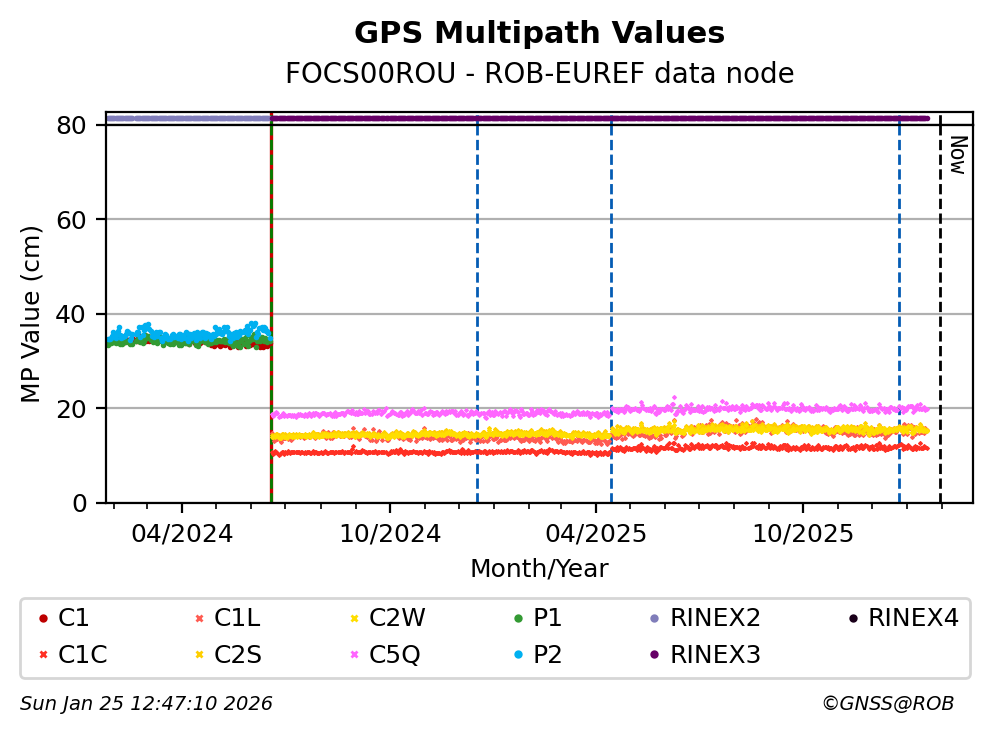Click the FOCS00ROU station subtitle

coord(539,74)
